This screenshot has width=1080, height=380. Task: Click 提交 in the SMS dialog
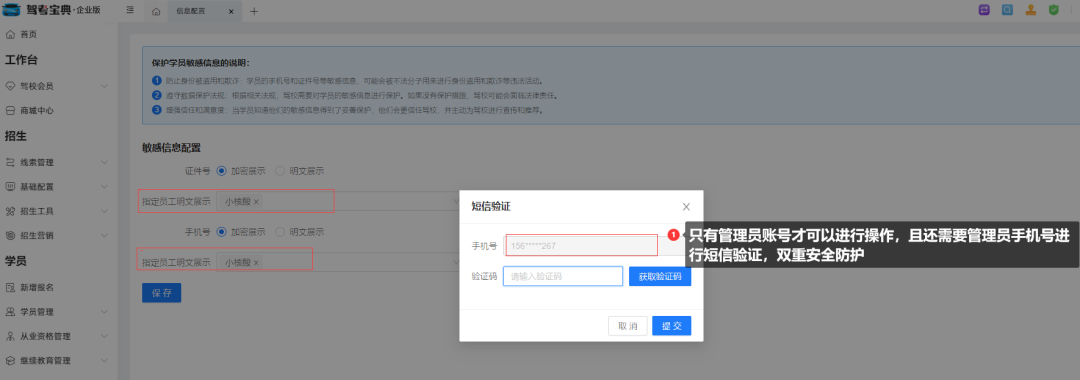(x=672, y=326)
